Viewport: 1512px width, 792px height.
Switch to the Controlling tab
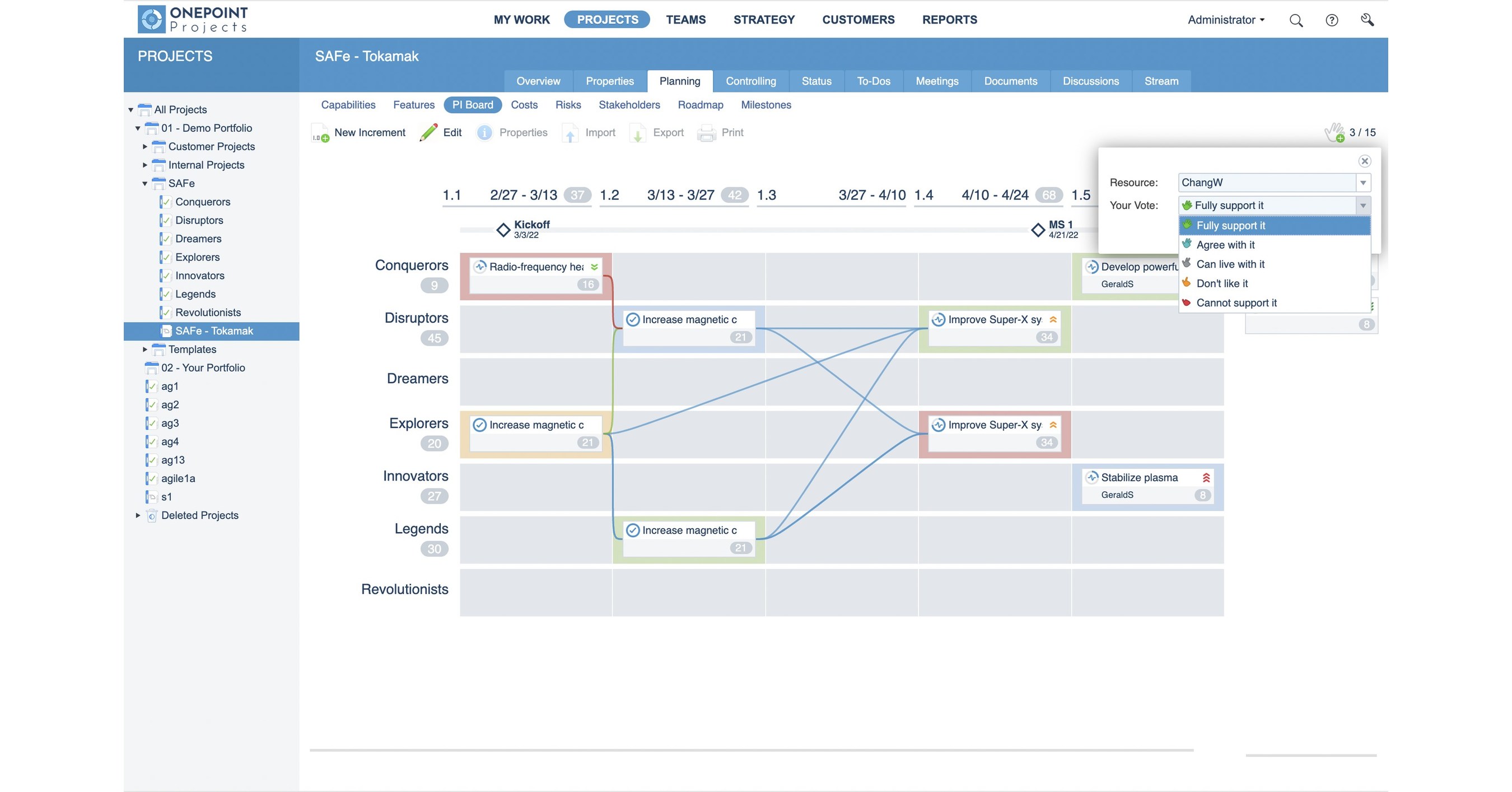(x=751, y=81)
